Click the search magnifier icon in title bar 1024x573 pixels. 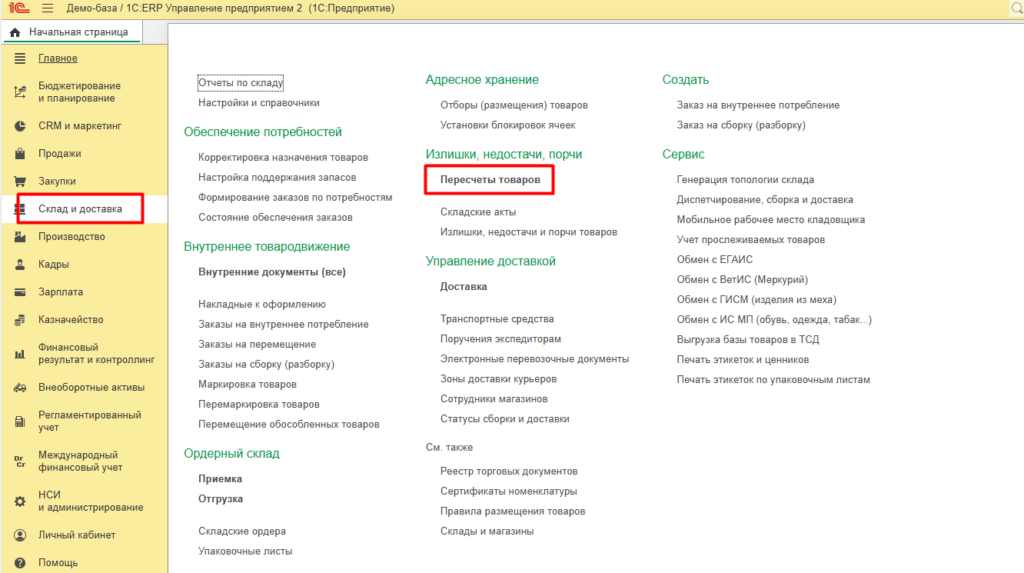(1017, 8)
